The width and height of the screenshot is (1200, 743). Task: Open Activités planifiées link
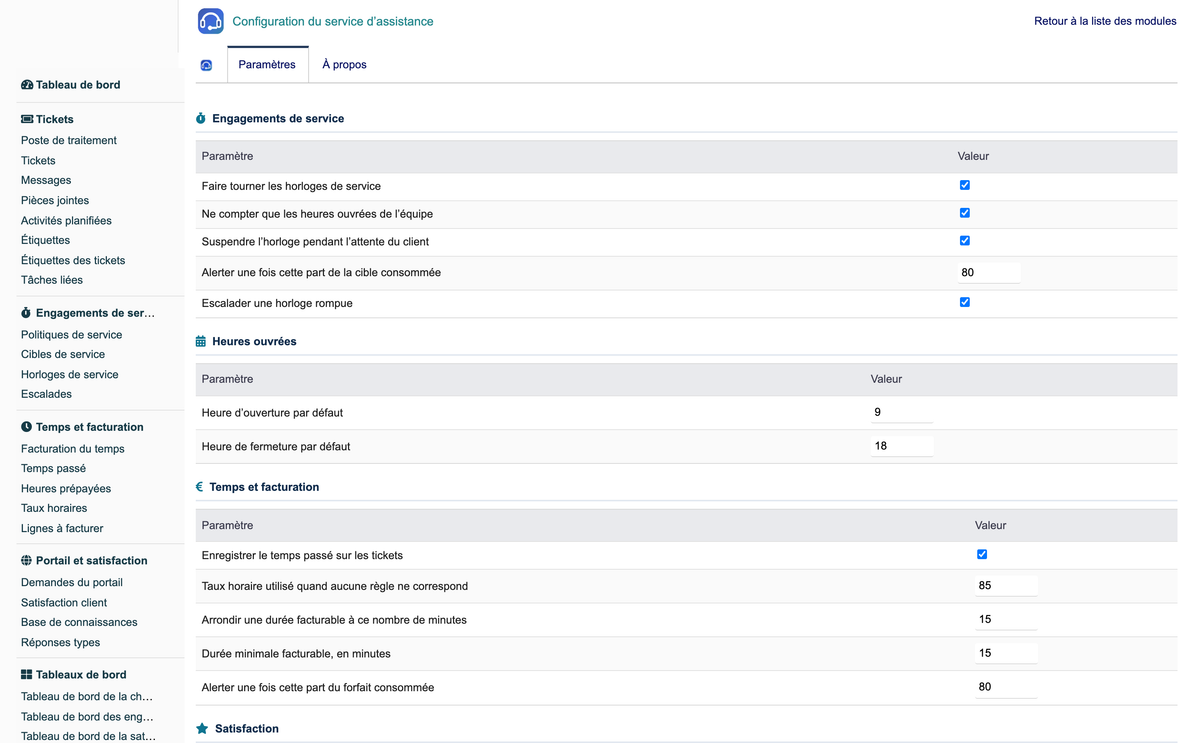pos(66,221)
